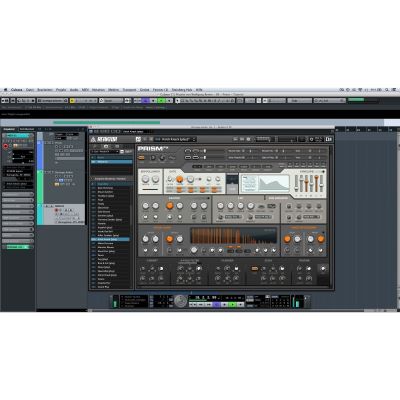Click the yellow button in the Cubase top toolbar
The height and width of the screenshot is (400, 400).
[x=73, y=100]
